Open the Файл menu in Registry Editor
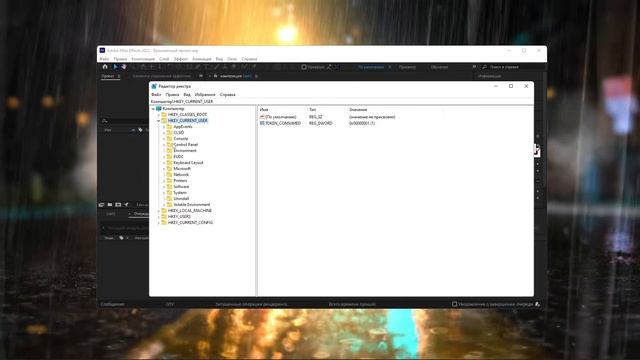This screenshot has height=360, width=640. pyautogui.click(x=156, y=95)
